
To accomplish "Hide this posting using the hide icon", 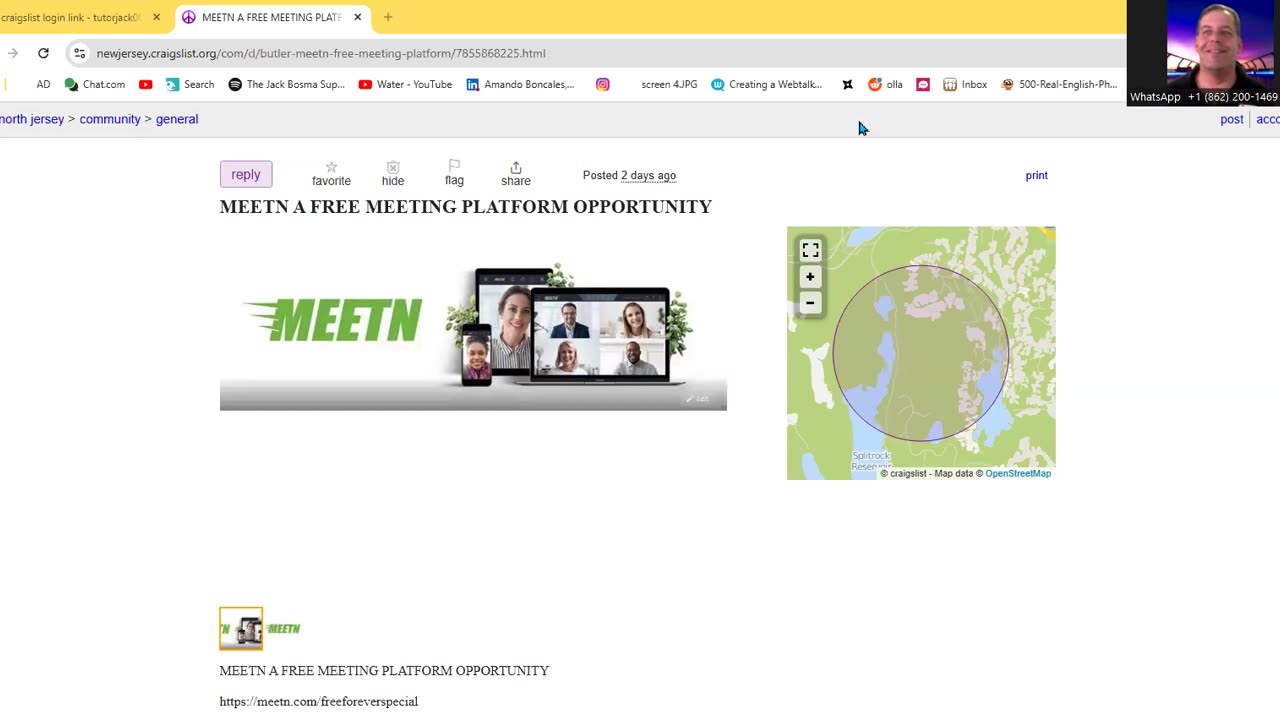I will 393,174.
